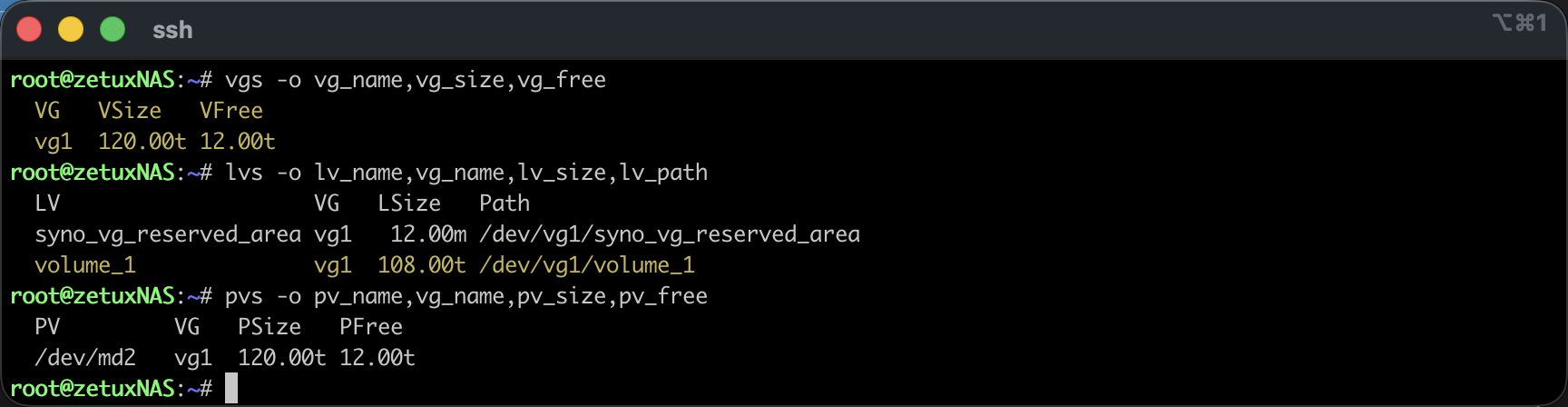The width and height of the screenshot is (1568, 407).
Task: Click the vgs command word
Action: (243, 80)
